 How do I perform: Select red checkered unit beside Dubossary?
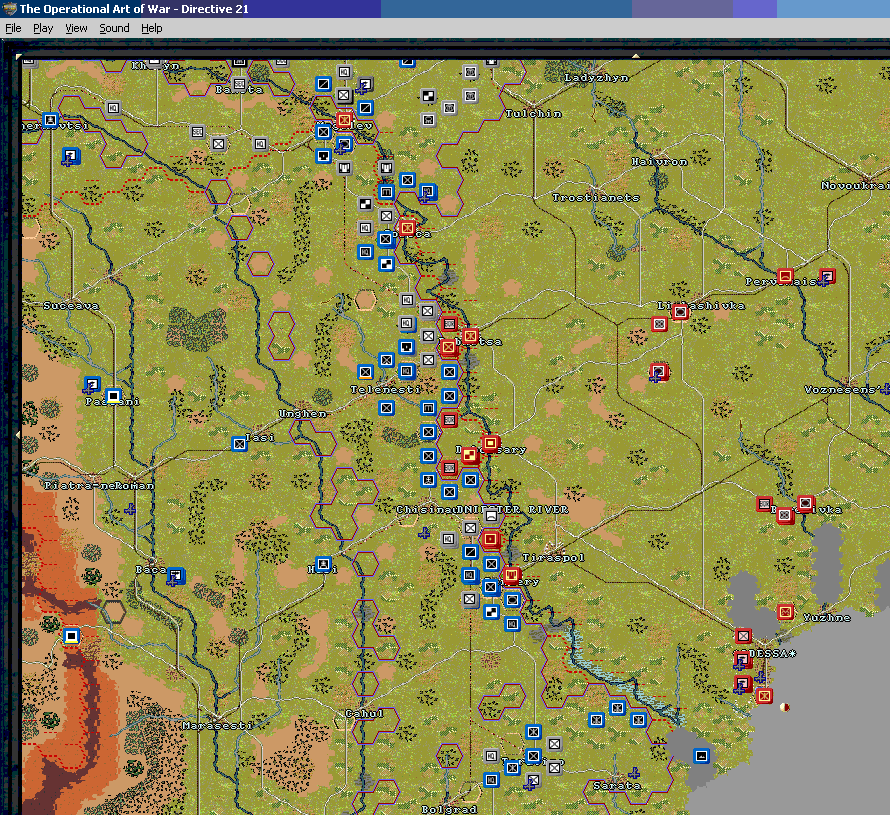(x=469, y=455)
